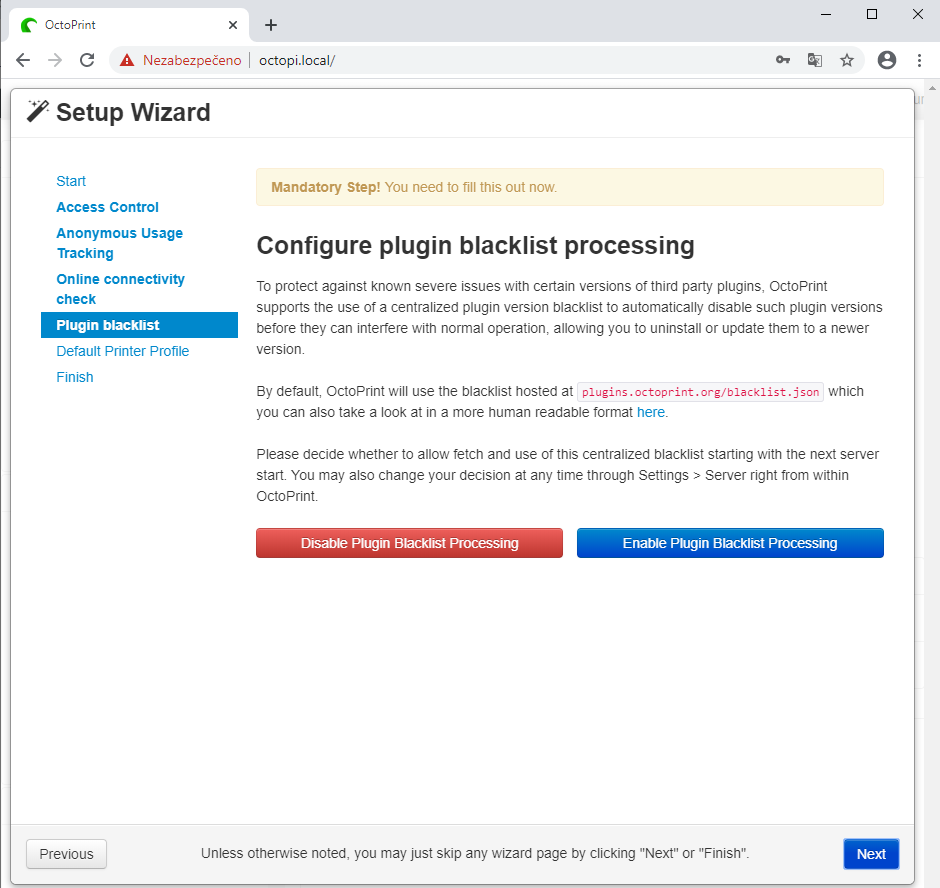Open Chrome three-dot menu

click(x=919, y=60)
